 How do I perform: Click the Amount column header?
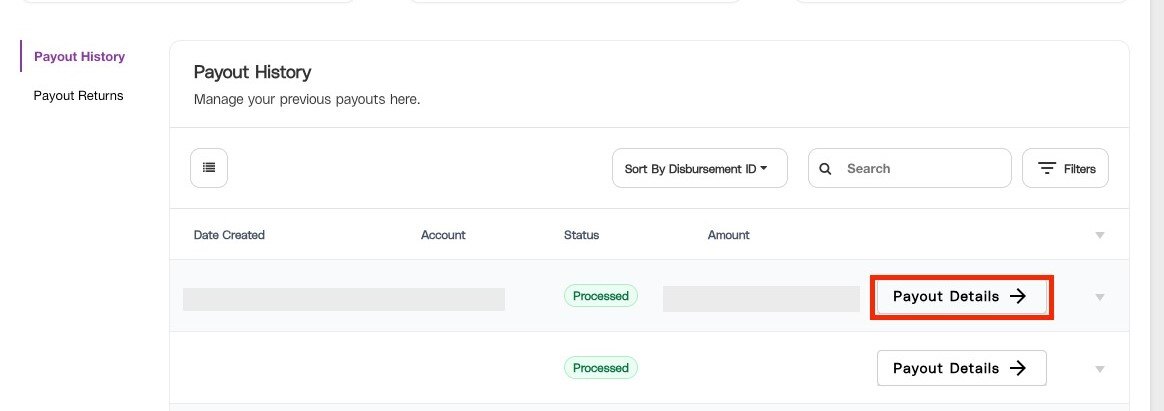[728, 234]
